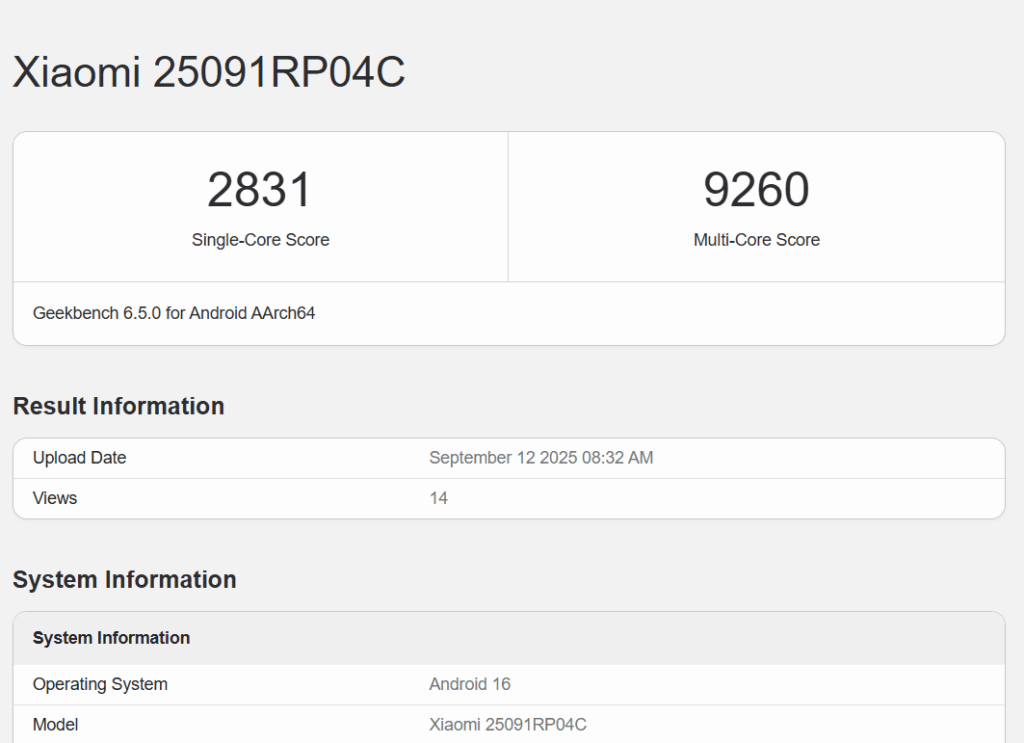The height and width of the screenshot is (743, 1024).
Task: Click the Single-Core Score label
Action: point(260,240)
